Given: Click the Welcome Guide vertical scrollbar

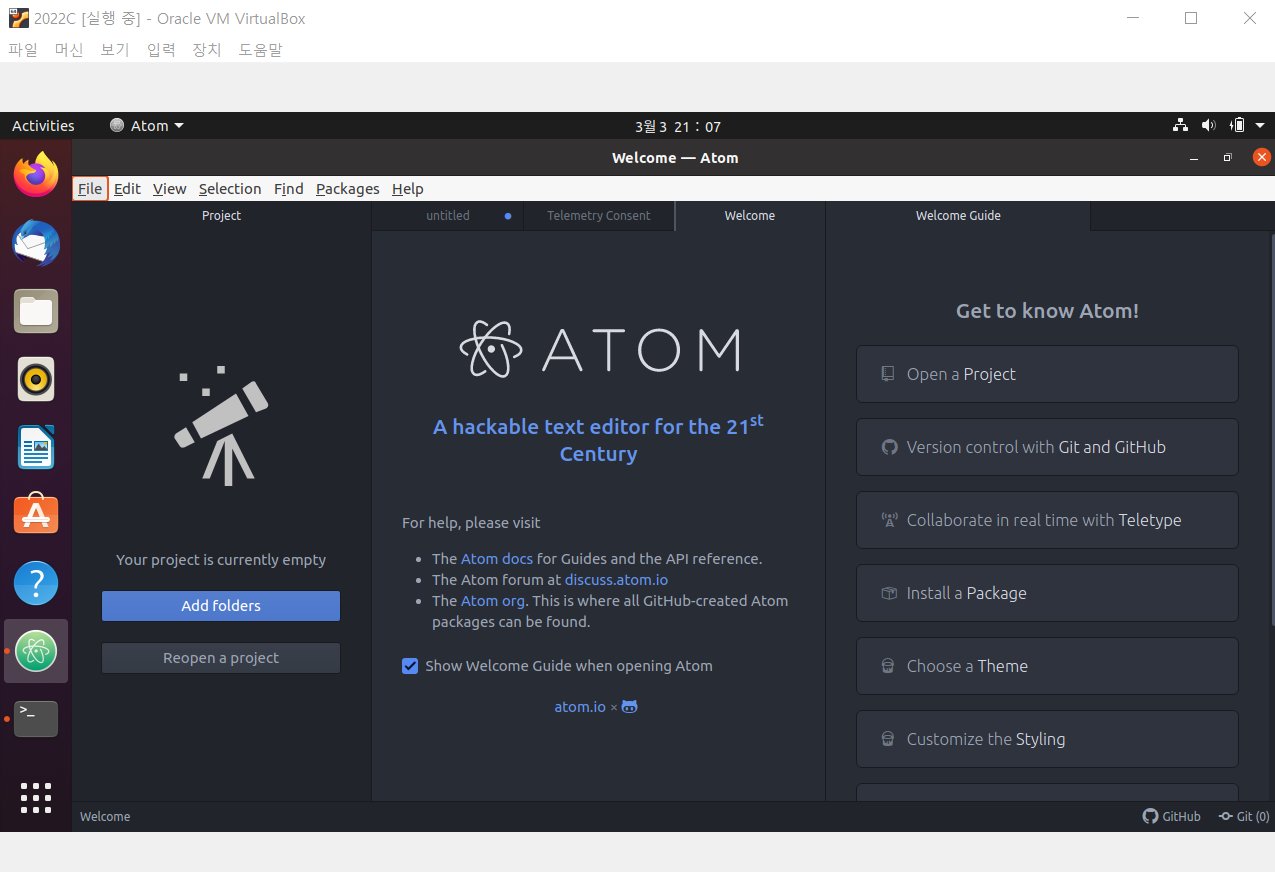Looking at the screenshot, I should pos(1271,430).
